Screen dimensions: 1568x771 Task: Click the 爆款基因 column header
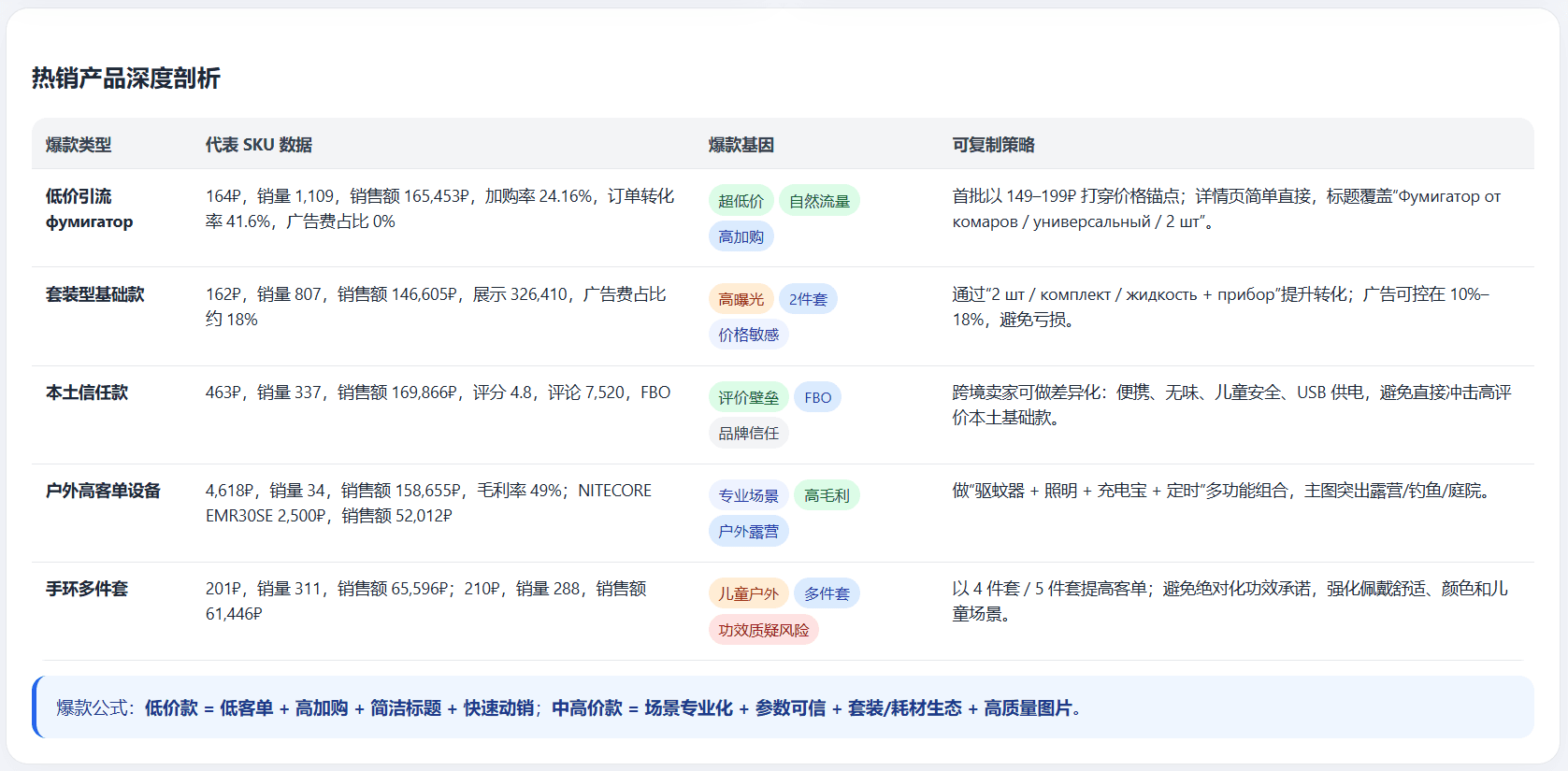click(x=741, y=145)
